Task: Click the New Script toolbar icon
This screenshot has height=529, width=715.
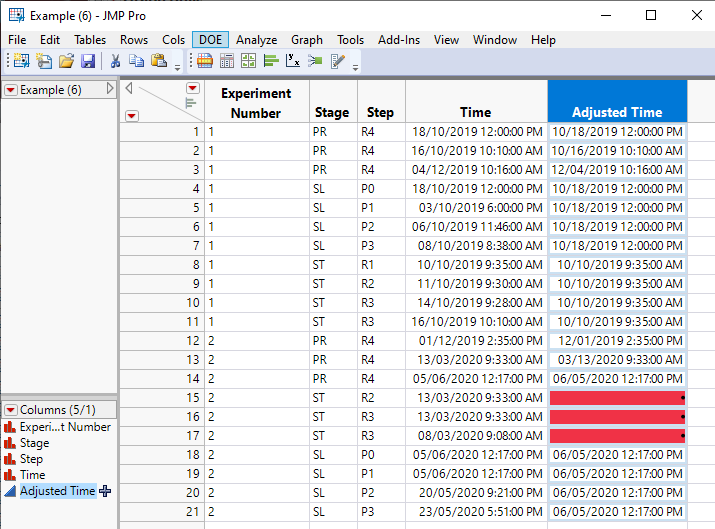Action: [x=44, y=61]
